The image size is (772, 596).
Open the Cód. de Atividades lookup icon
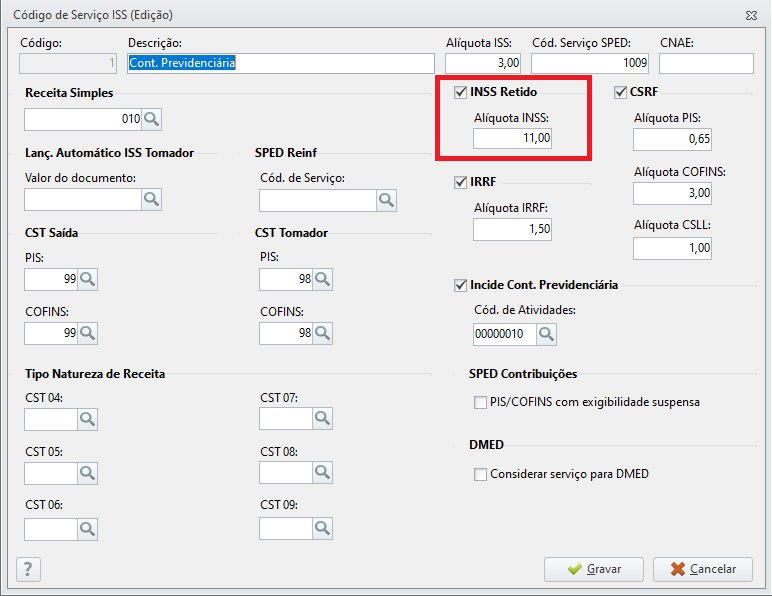tap(546, 333)
